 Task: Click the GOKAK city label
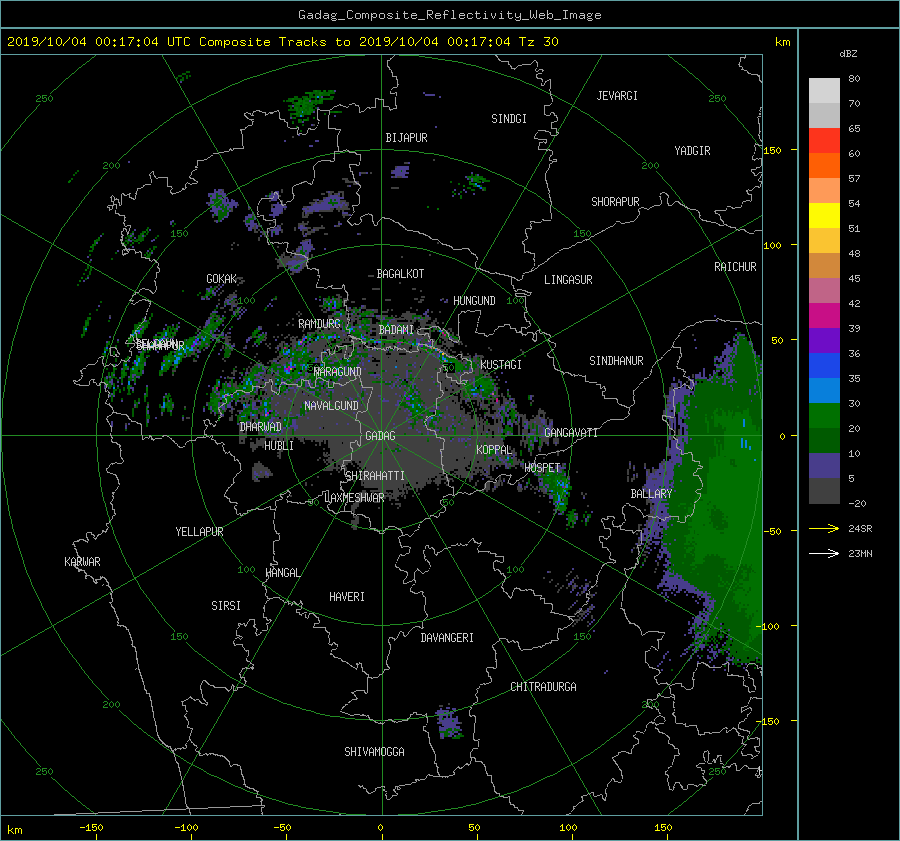(x=221, y=278)
